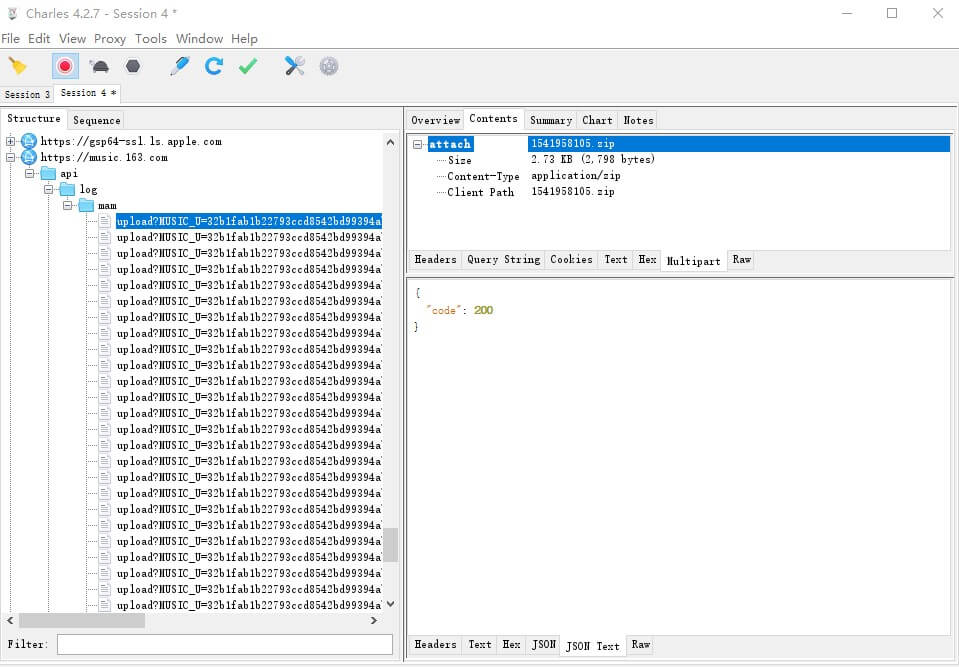Select the Query String request tab
The image size is (959, 667).
pos(503,260)
